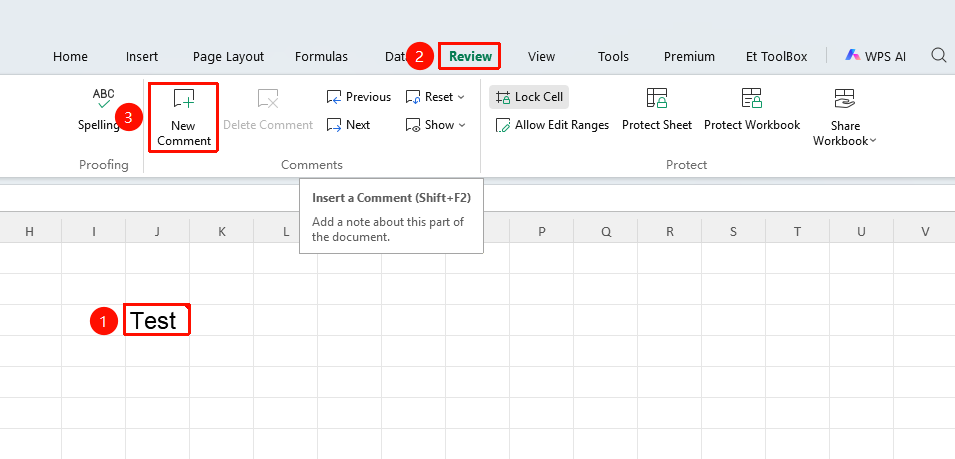Insert a New Comment
The width and height of the screenshot is (955, 459).
[183, 117]
